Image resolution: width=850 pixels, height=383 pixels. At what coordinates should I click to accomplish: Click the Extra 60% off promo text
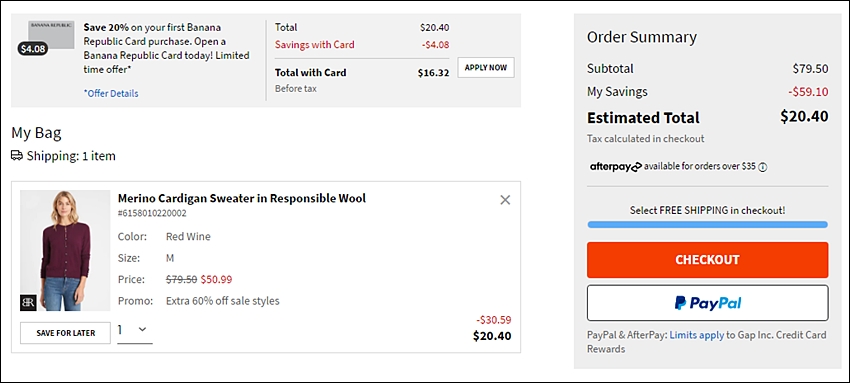coord(223,301)
